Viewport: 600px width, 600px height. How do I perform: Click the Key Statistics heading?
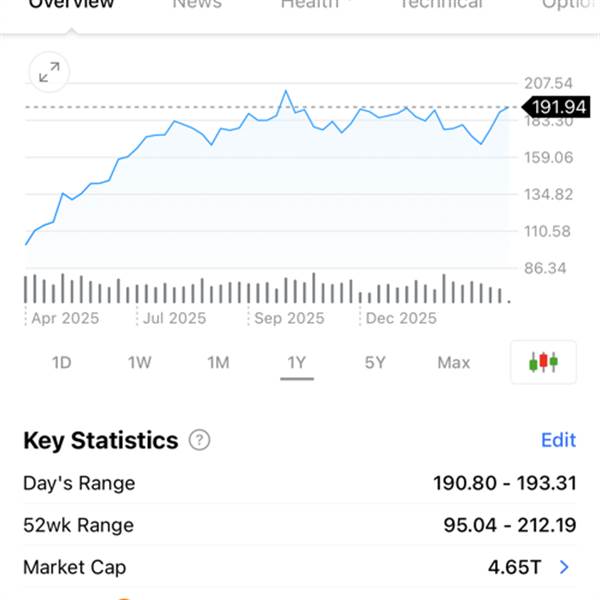point(100,440)
